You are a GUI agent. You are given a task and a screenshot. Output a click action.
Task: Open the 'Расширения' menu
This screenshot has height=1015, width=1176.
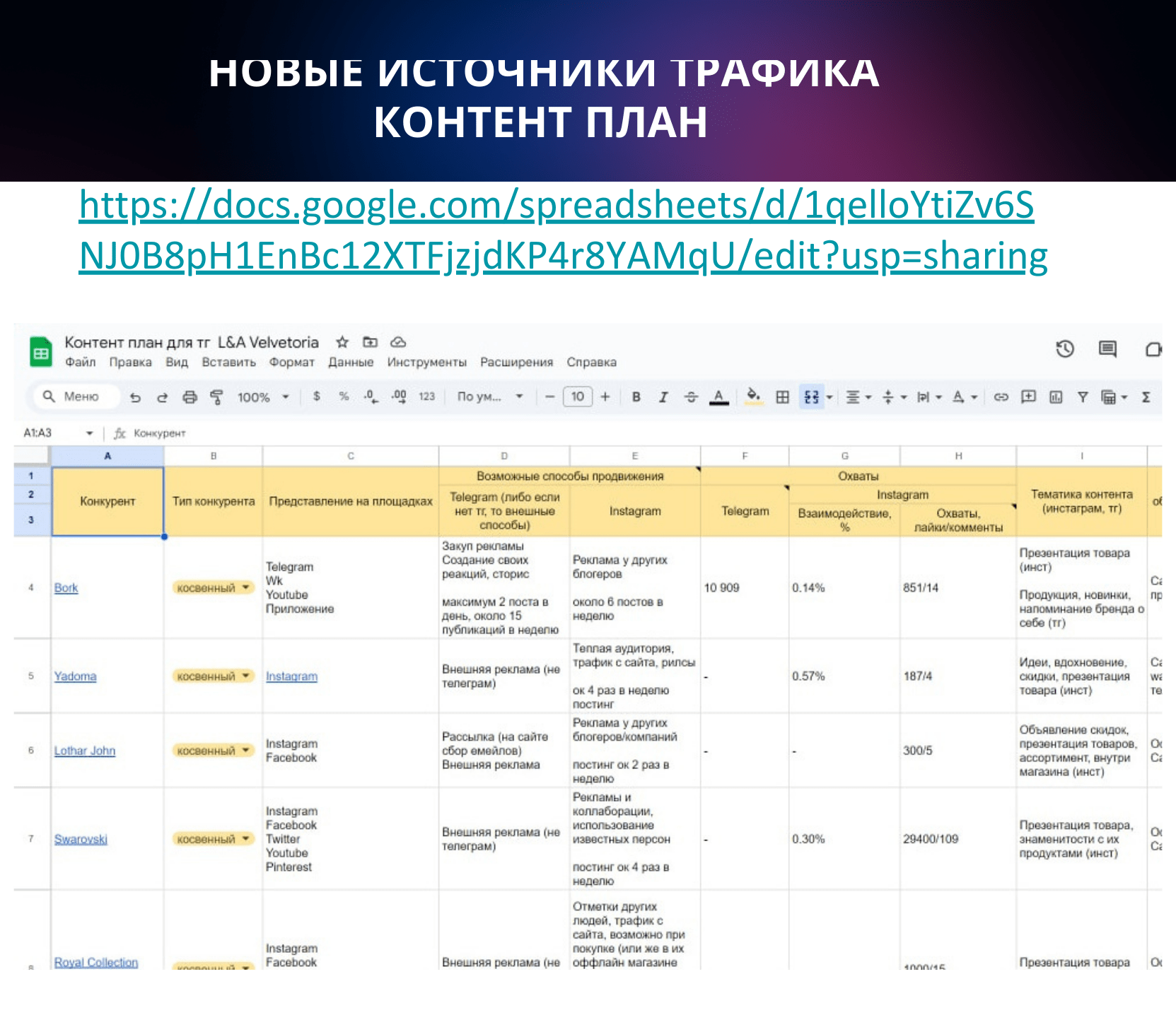tap(516, 362)
